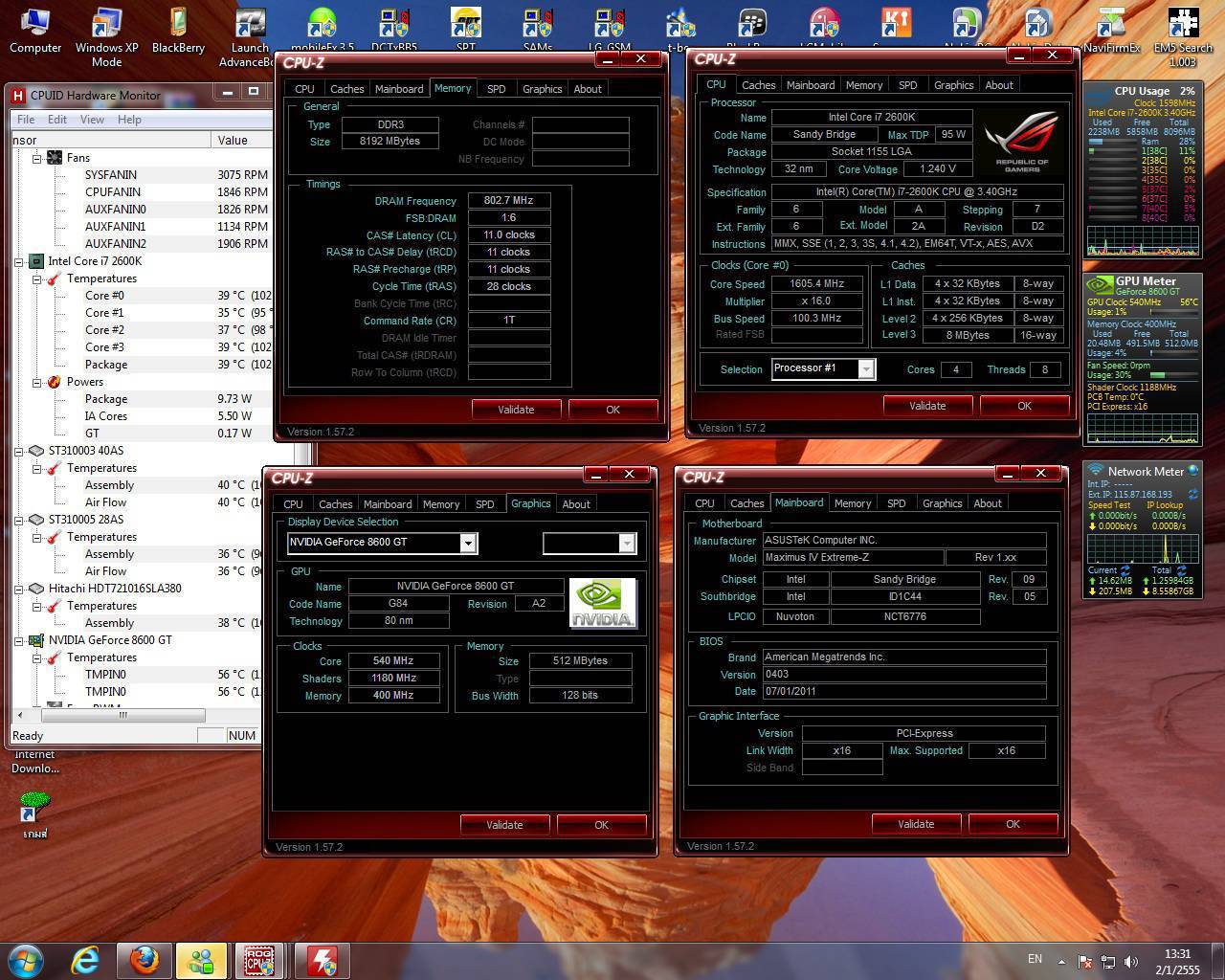Click OK in the Memory CPU-Z window
This screenshot has height=980, width=1225.
[x=612, y=409]
